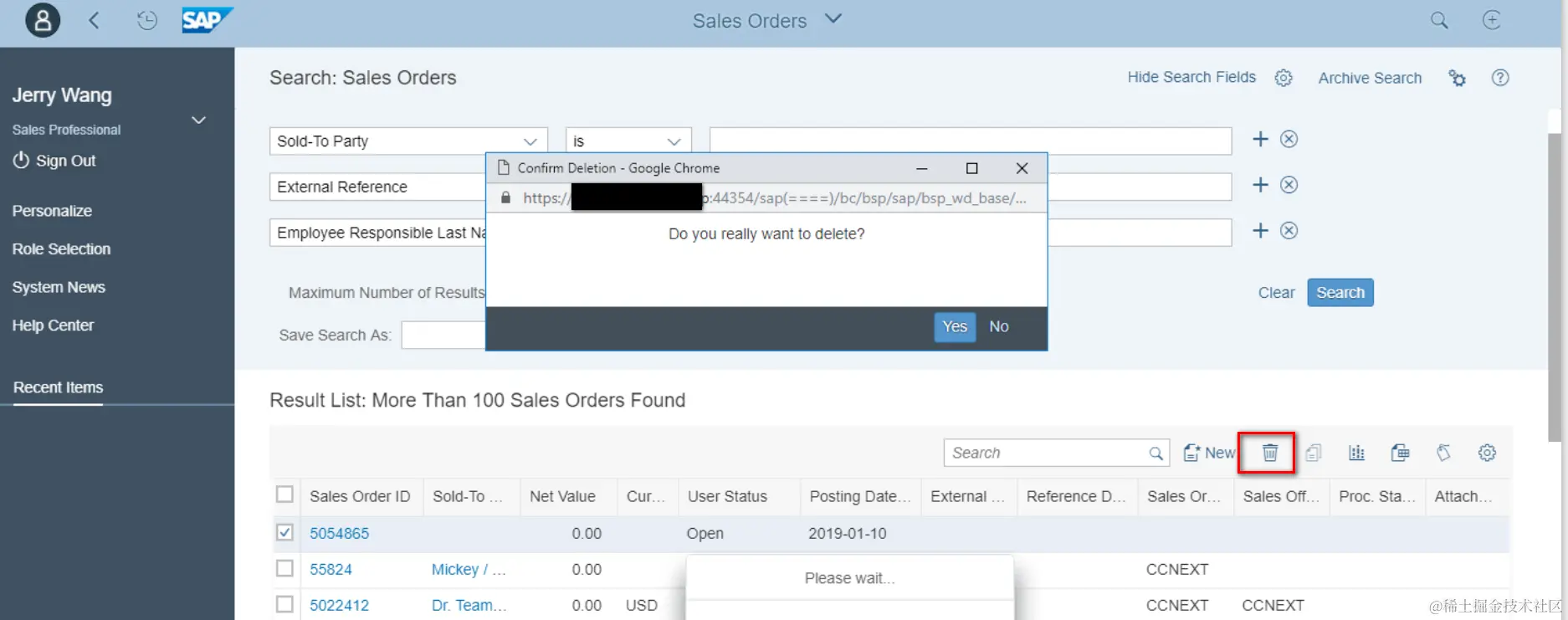1568x620 pixels.
Task: Click Hide Search Fields link
Action: pos(1191,77)
